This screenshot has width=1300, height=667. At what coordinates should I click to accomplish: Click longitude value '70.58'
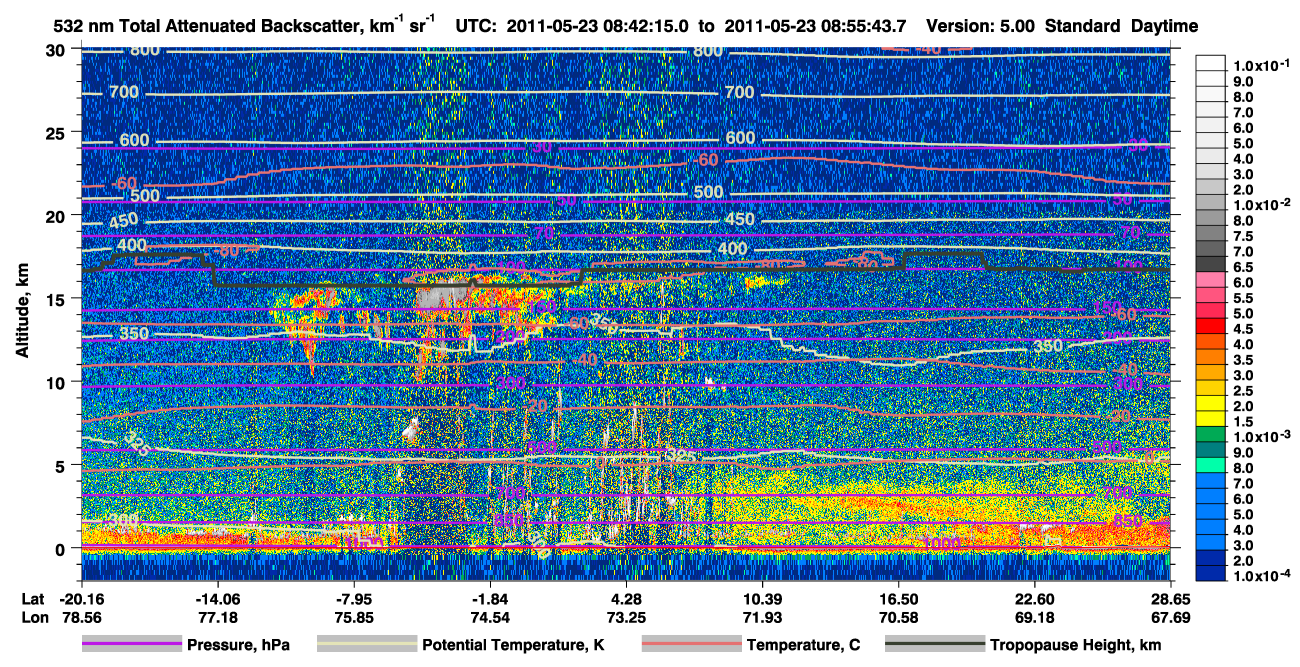tap(898, 617)
